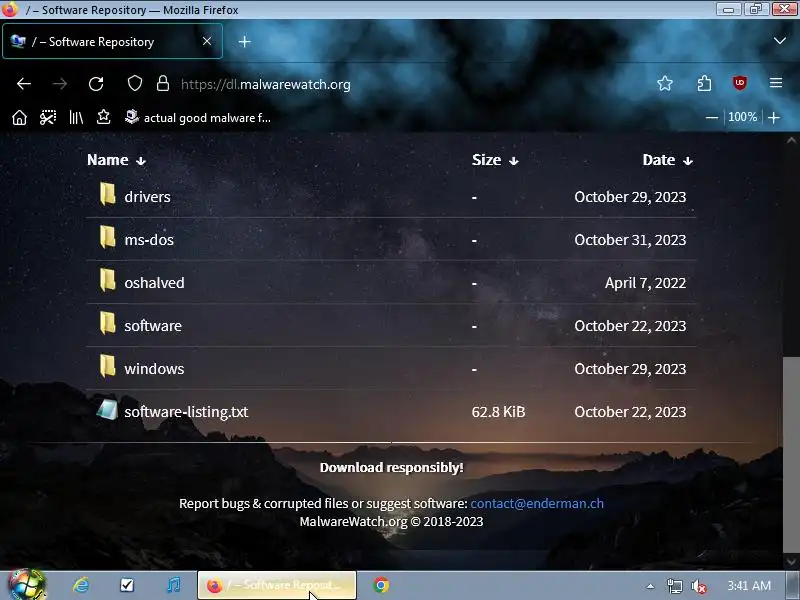This screenshot has width=800, height=600.
Task: Zoom in with plus button
Action: (774, 118)
